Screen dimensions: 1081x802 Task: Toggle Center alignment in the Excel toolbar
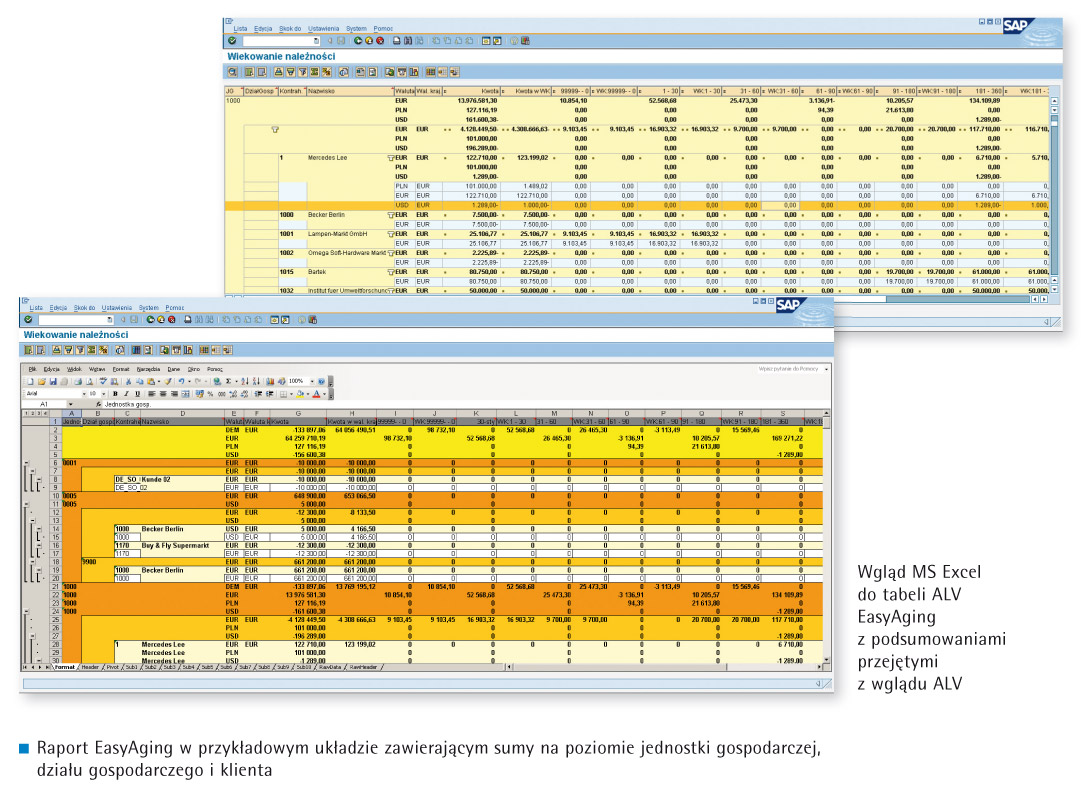click(x=163, y=394)
